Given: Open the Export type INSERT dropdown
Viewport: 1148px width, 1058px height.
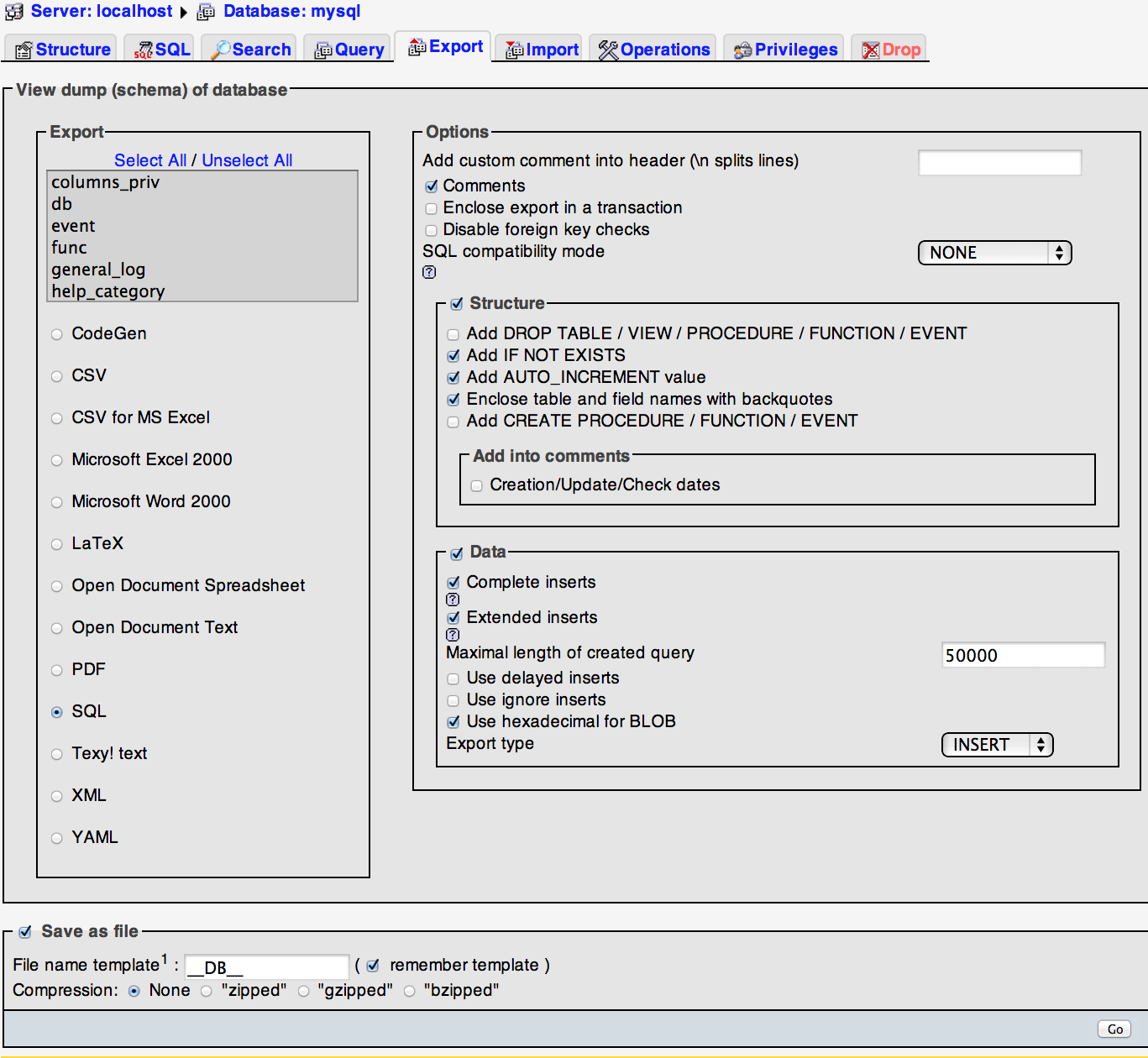Looking at the screenshot, I should 998,745.
